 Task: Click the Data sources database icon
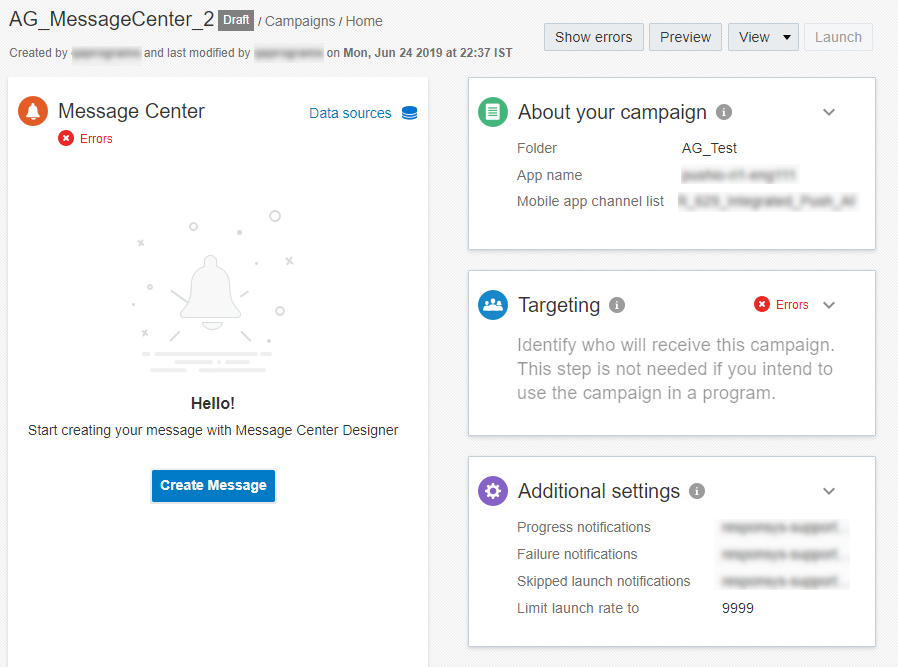(409, 113)
